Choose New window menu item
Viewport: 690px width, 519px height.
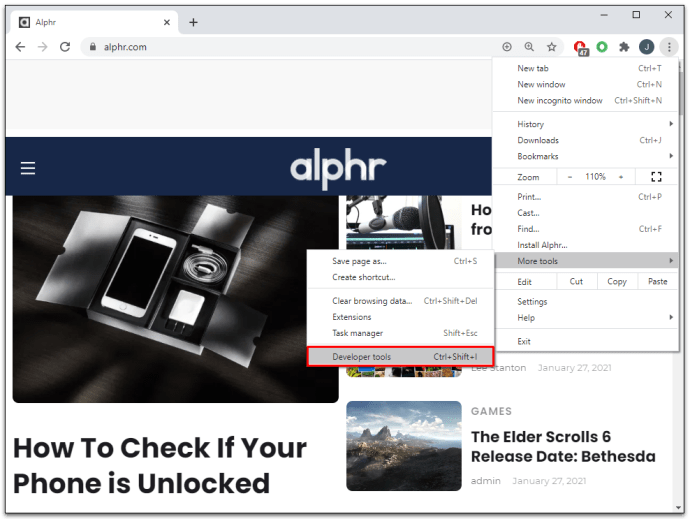click(586, 84)
